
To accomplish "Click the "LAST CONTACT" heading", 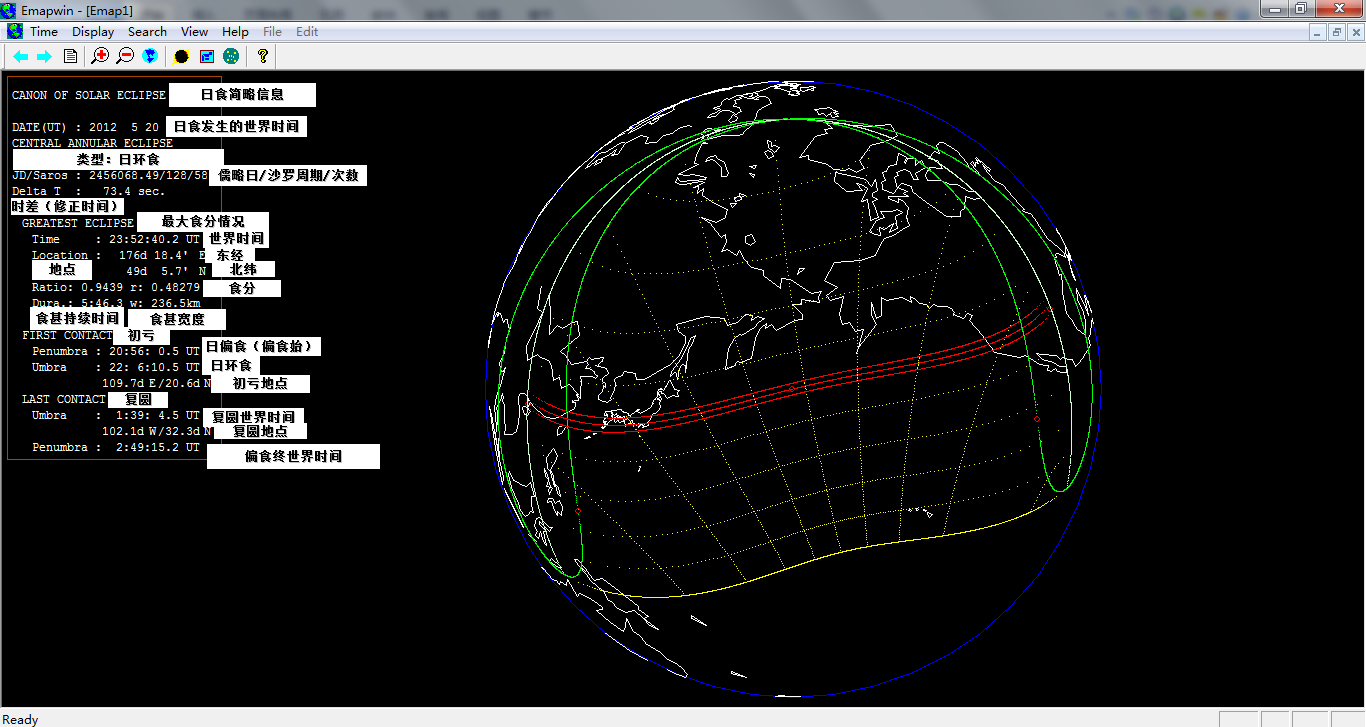I will click(x=63, y=399).
